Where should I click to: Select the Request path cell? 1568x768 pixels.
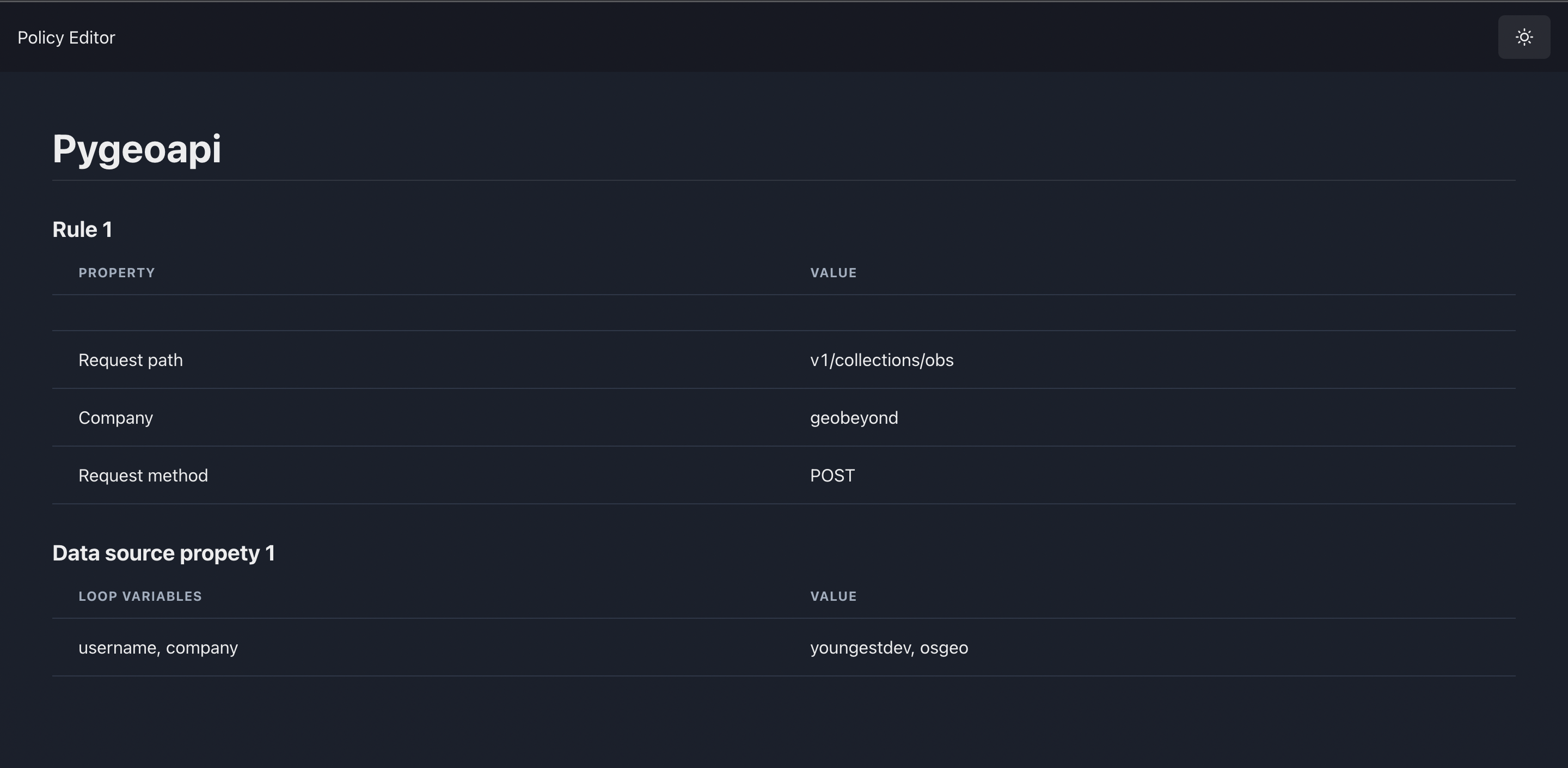(131, 360)
